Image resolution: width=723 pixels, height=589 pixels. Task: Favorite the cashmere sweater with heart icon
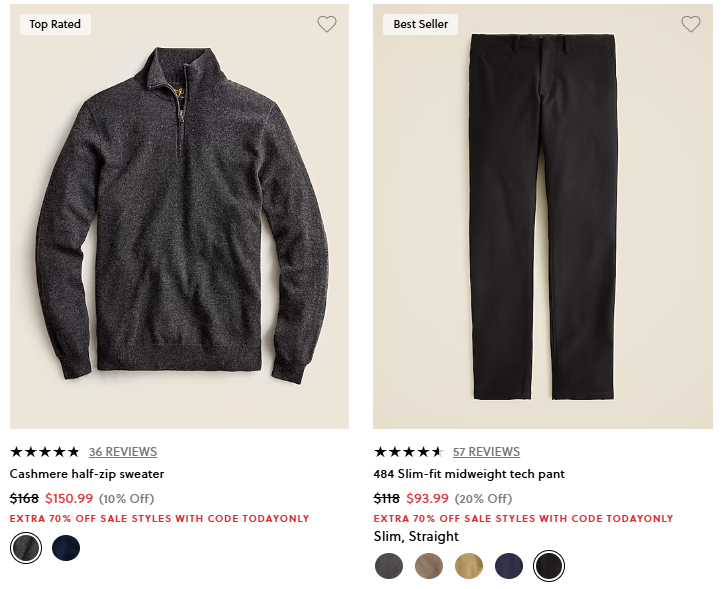click(x=327, y=24)
